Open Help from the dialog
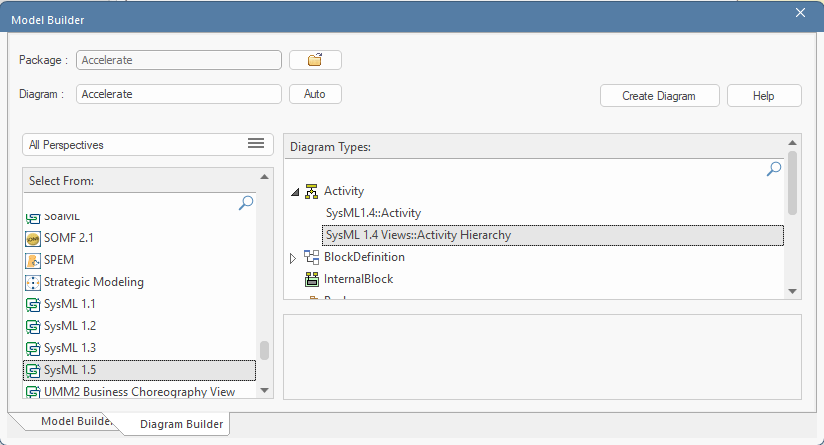 click(763, 96)
